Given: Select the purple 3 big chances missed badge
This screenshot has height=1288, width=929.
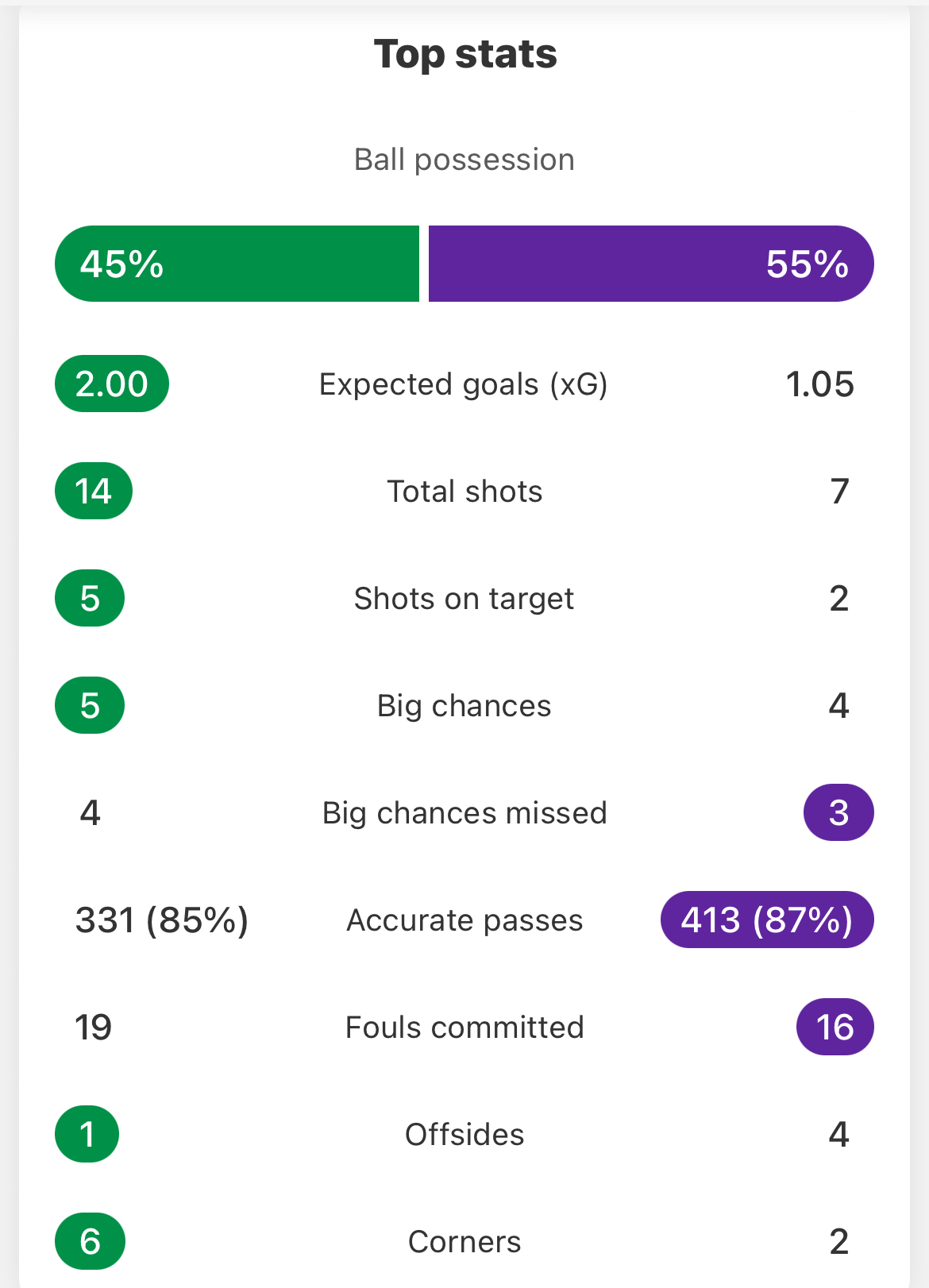Looking at the screenshot, I should pyautogui.click(x=838, y=812).
